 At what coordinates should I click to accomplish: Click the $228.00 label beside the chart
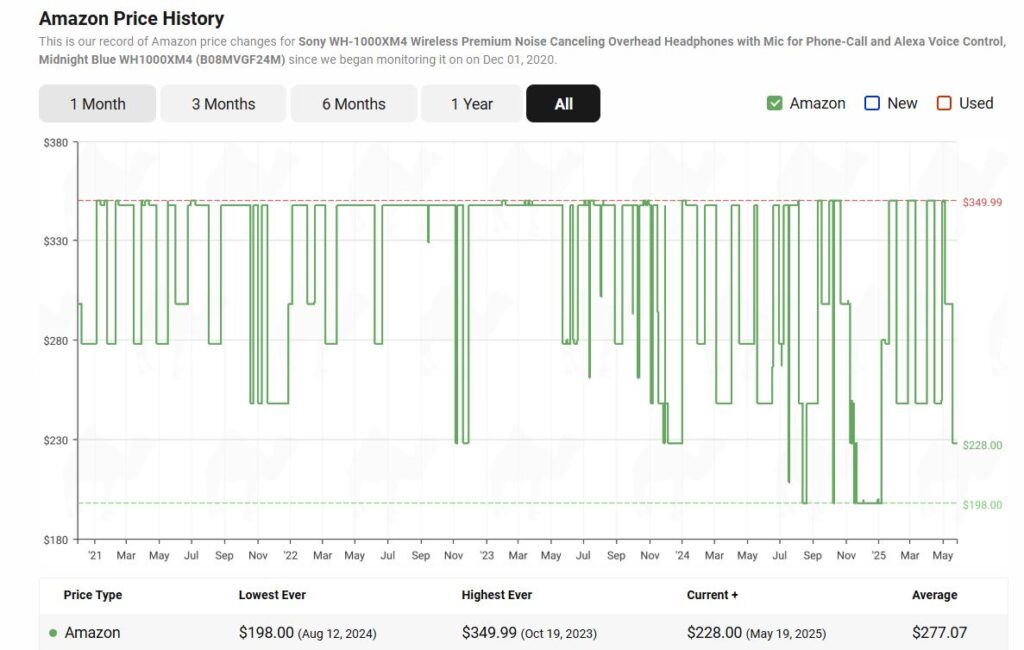click(982, 446)
